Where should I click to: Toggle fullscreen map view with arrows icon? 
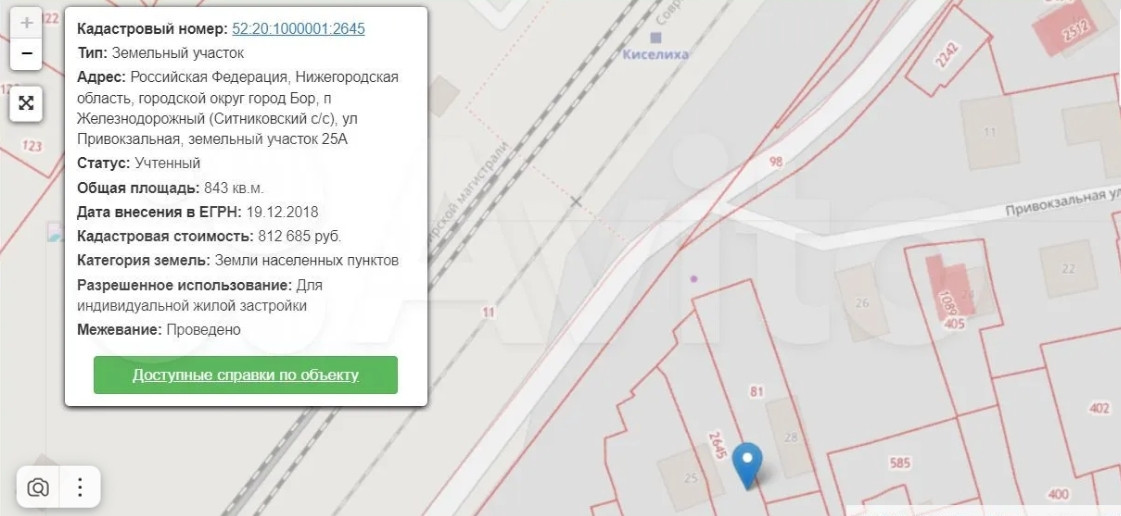27,103
